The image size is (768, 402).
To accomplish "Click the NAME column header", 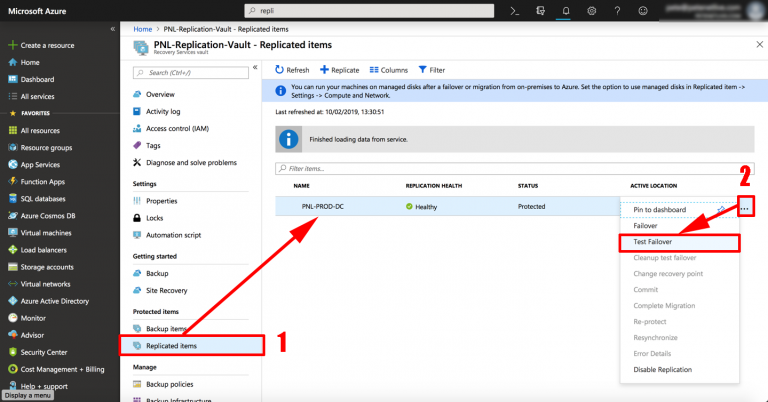I will [x=301, y=186].
